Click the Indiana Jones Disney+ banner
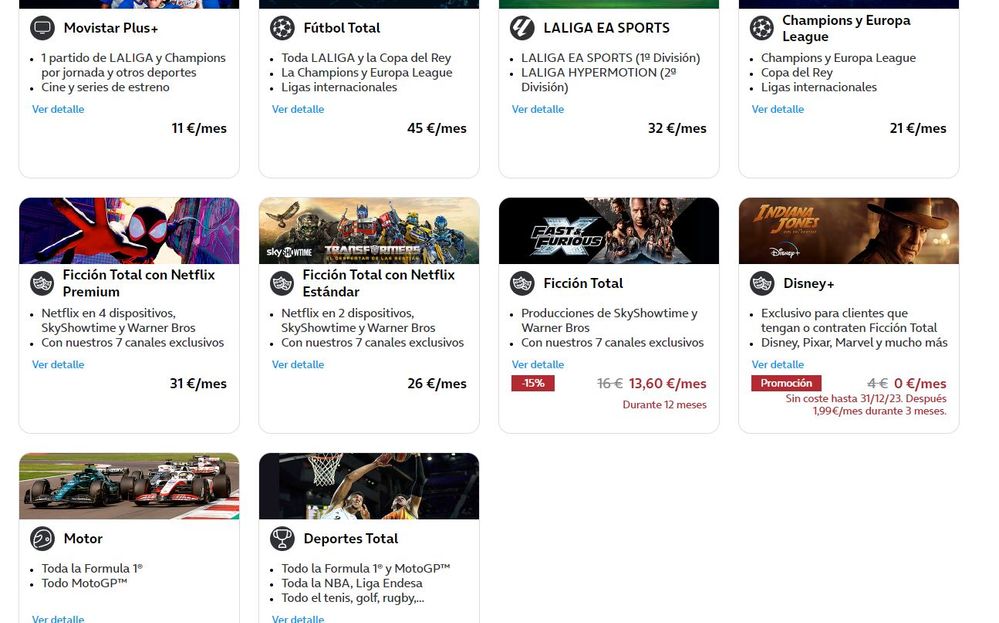999x623 pixels. point(849,231)
